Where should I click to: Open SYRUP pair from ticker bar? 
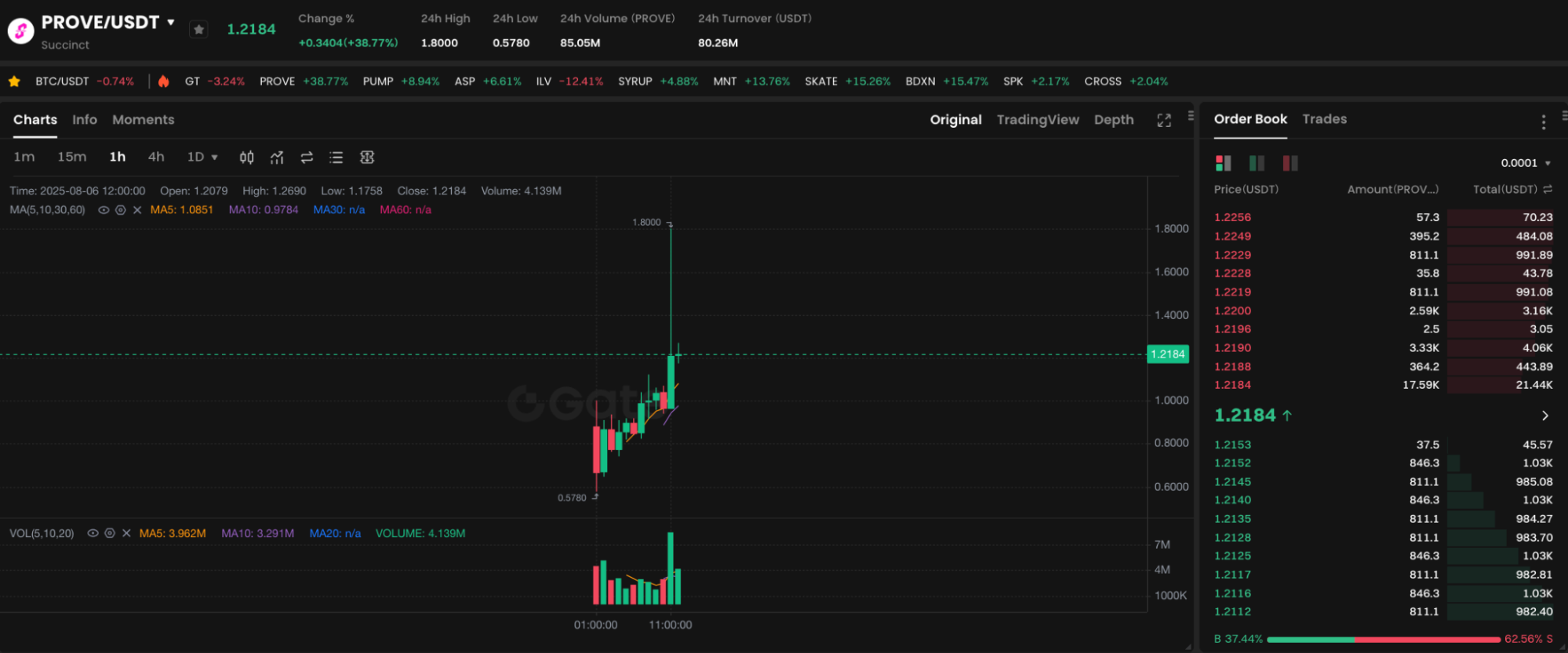coord(658,82)
